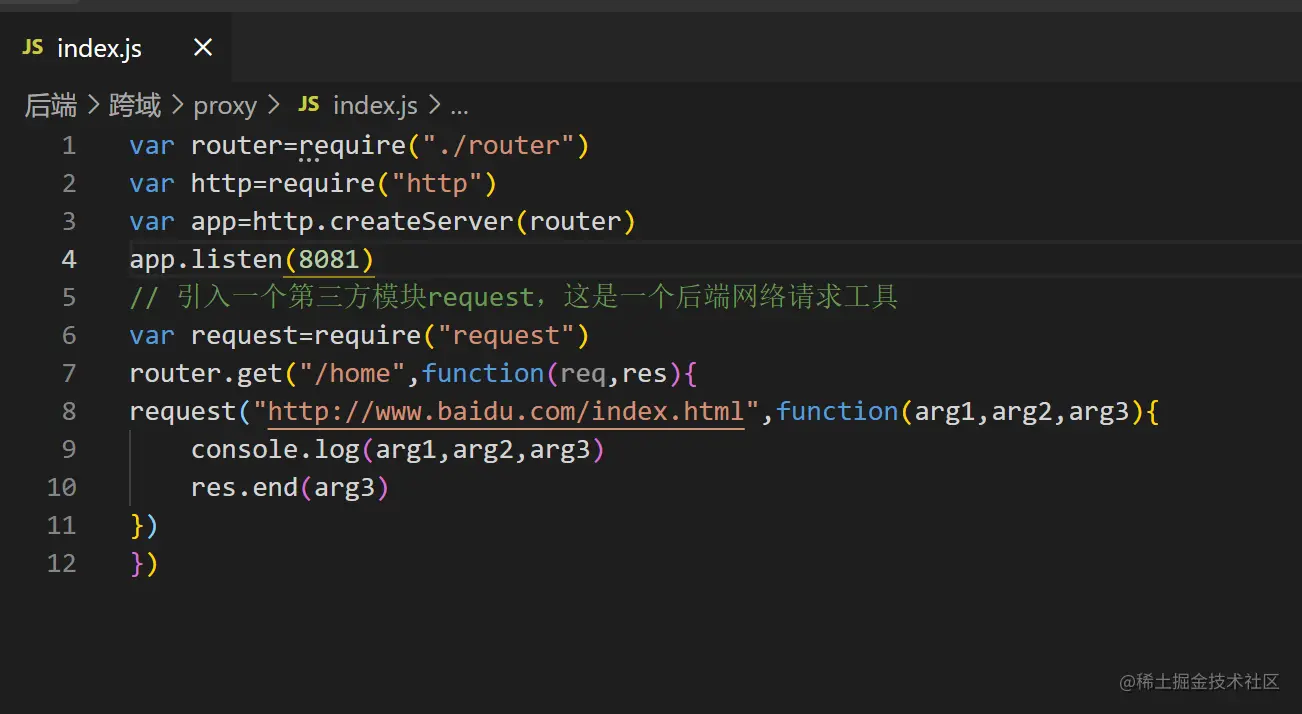
Task: Open the http://www.baidu.com/index.html link
Action: (507, 412)
